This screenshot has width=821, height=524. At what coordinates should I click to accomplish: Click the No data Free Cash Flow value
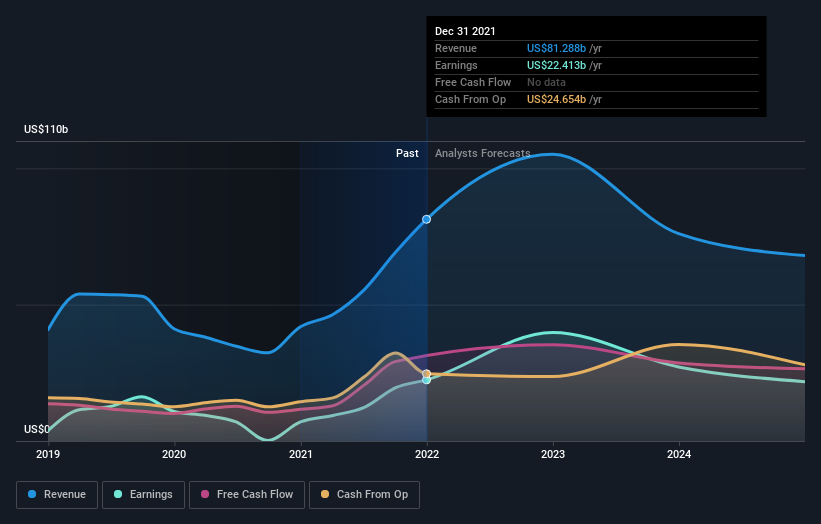546,82
